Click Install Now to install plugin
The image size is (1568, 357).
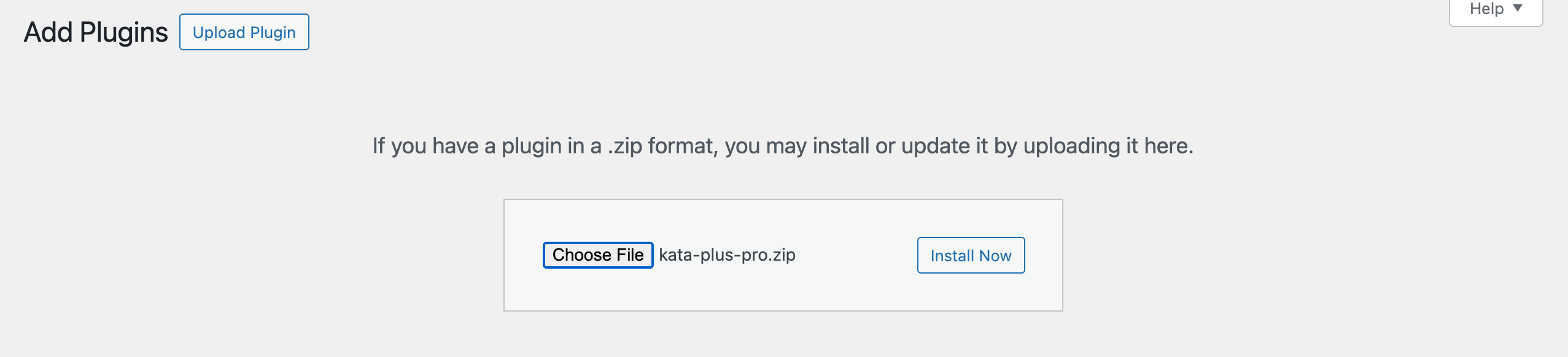click(x=970, y=255)
